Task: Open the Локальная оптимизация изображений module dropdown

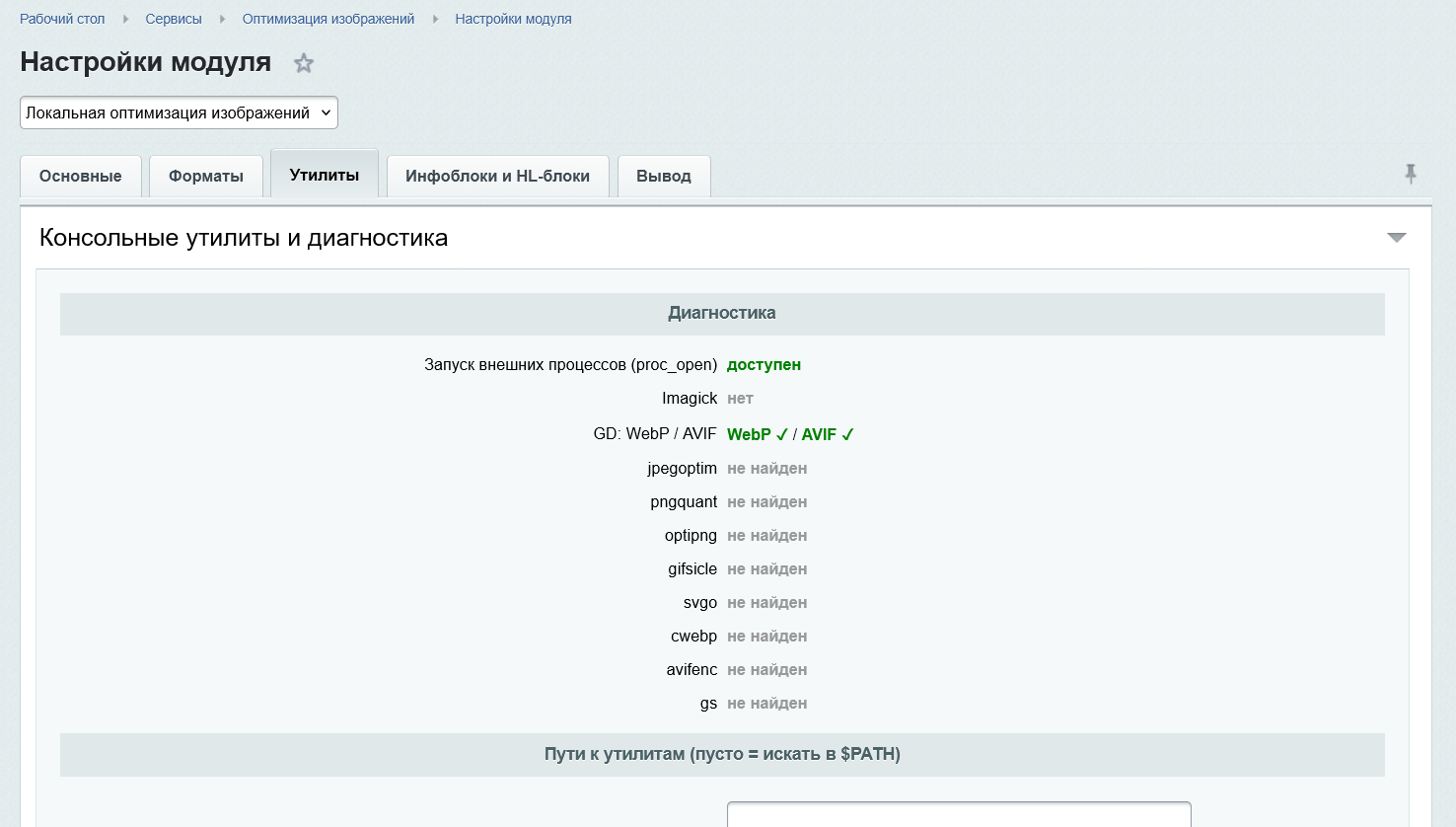Action: (x=179, y=113)
